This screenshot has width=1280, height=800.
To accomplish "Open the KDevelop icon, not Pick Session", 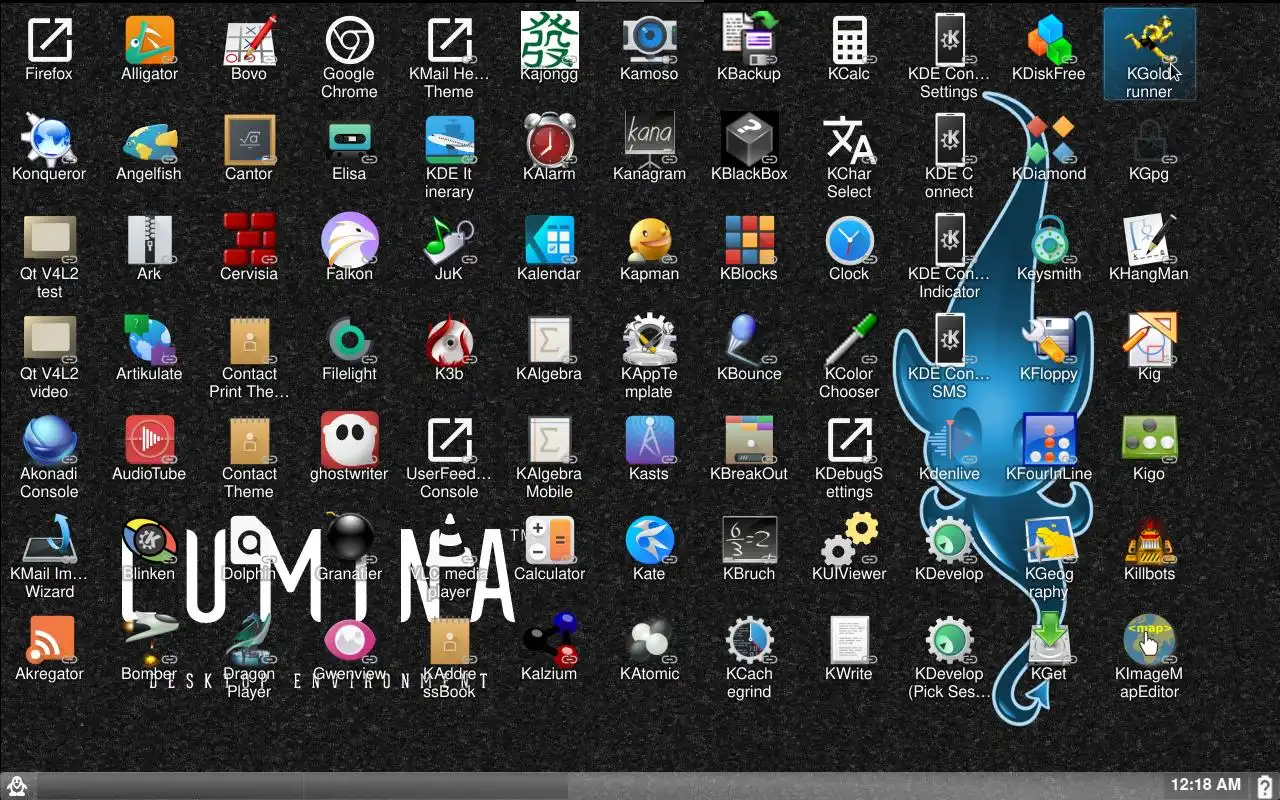I will (949, 540).
